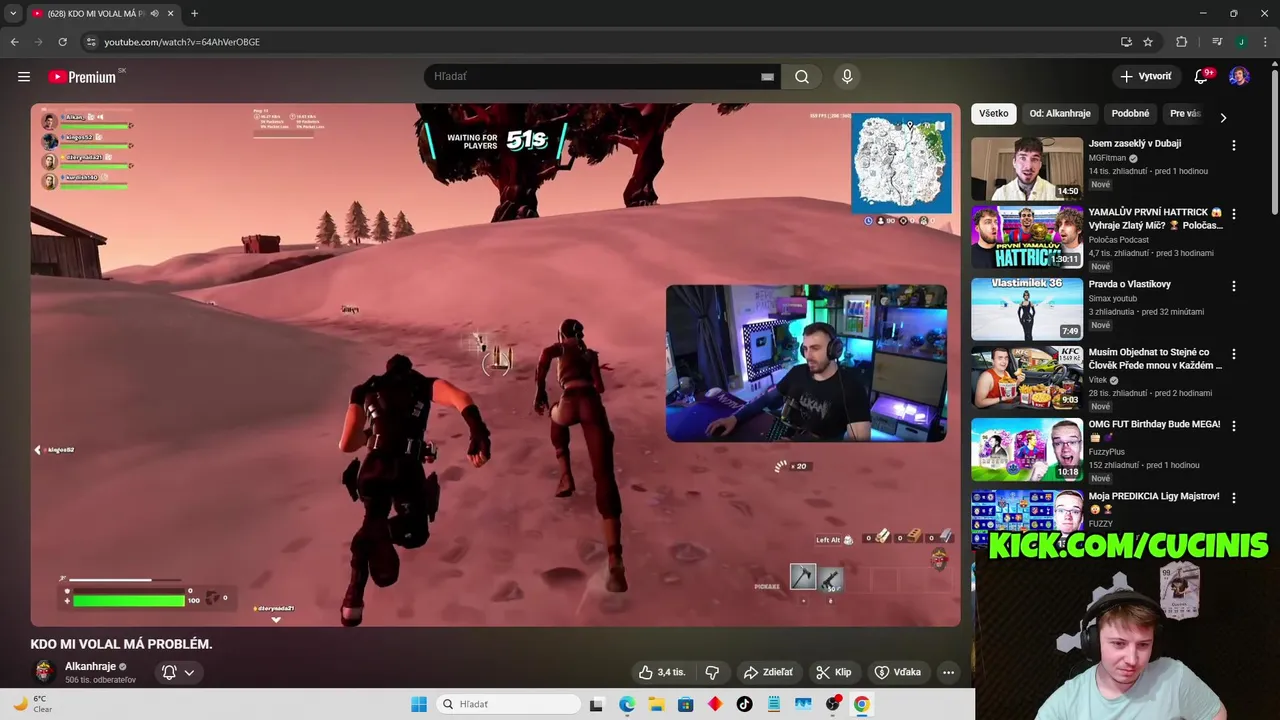Screen dimensions: 1280x720
Task: Open the on-screen keyboard in search box
Action: [x=767, y=77]
